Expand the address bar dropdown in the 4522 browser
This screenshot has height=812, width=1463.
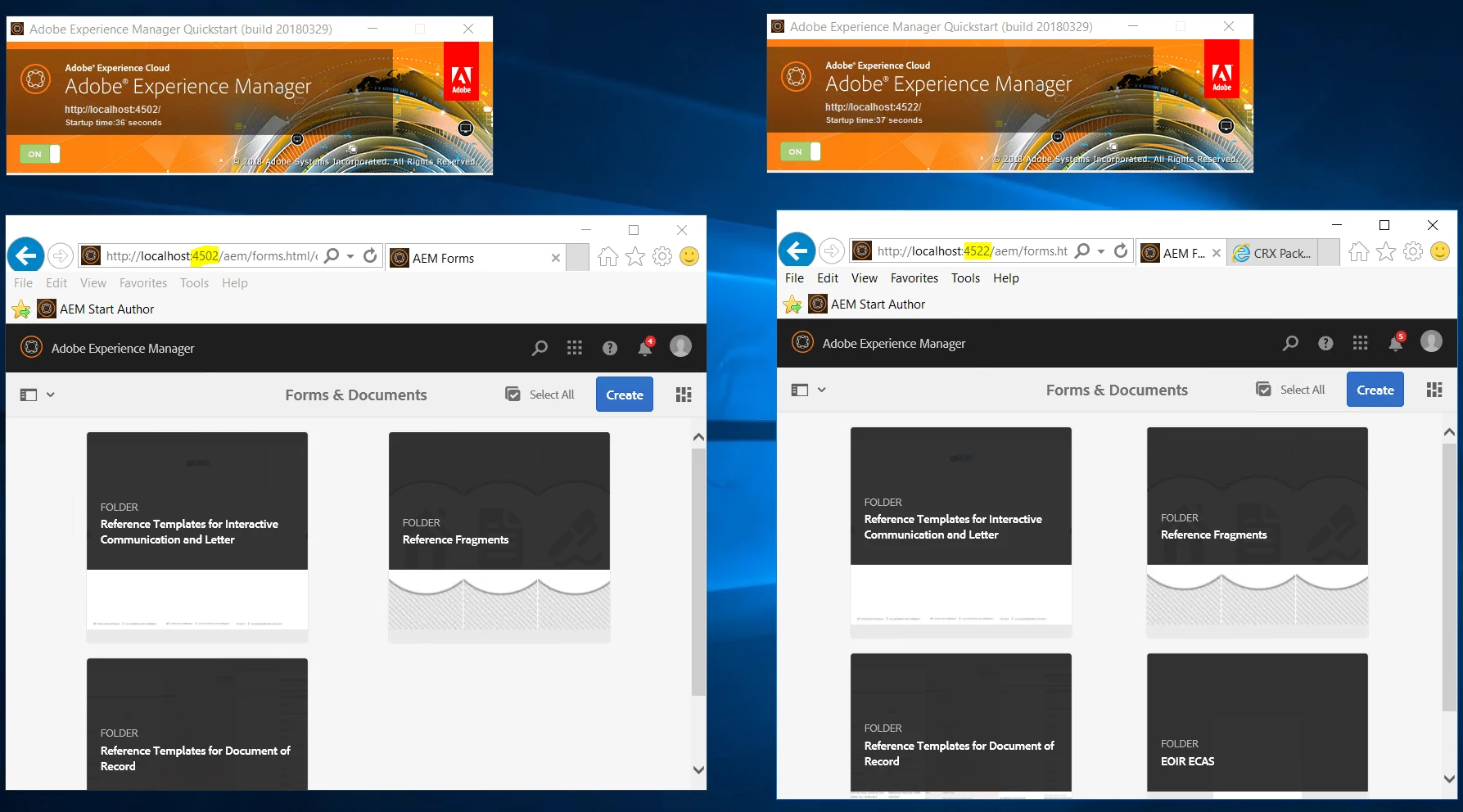pyautogui.click(x=1101, y=251)
